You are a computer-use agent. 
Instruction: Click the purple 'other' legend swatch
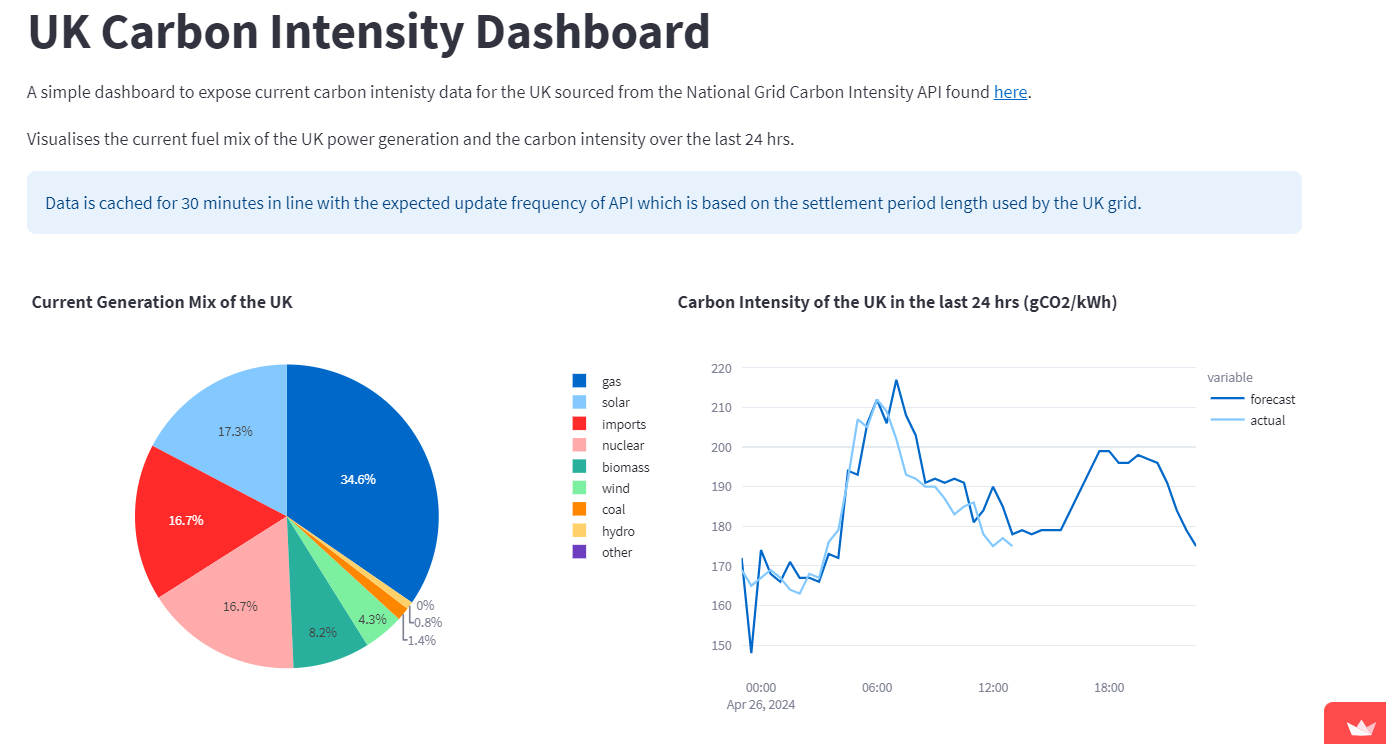coord(579,552)
